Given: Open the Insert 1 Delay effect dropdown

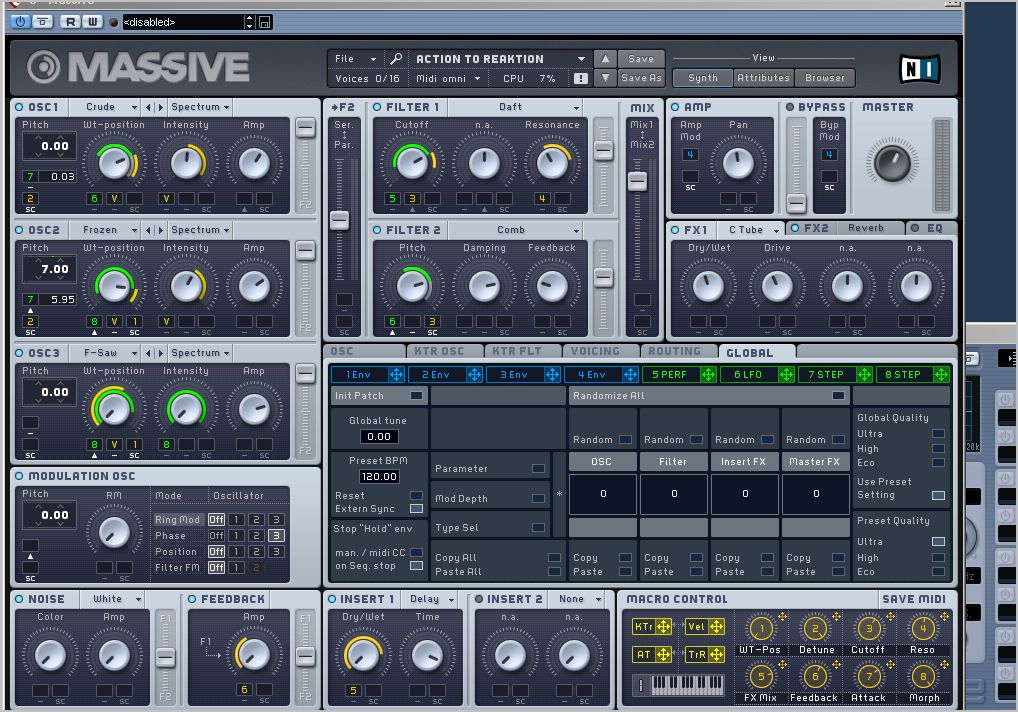Looking at the screenshot, I should 431,599.
